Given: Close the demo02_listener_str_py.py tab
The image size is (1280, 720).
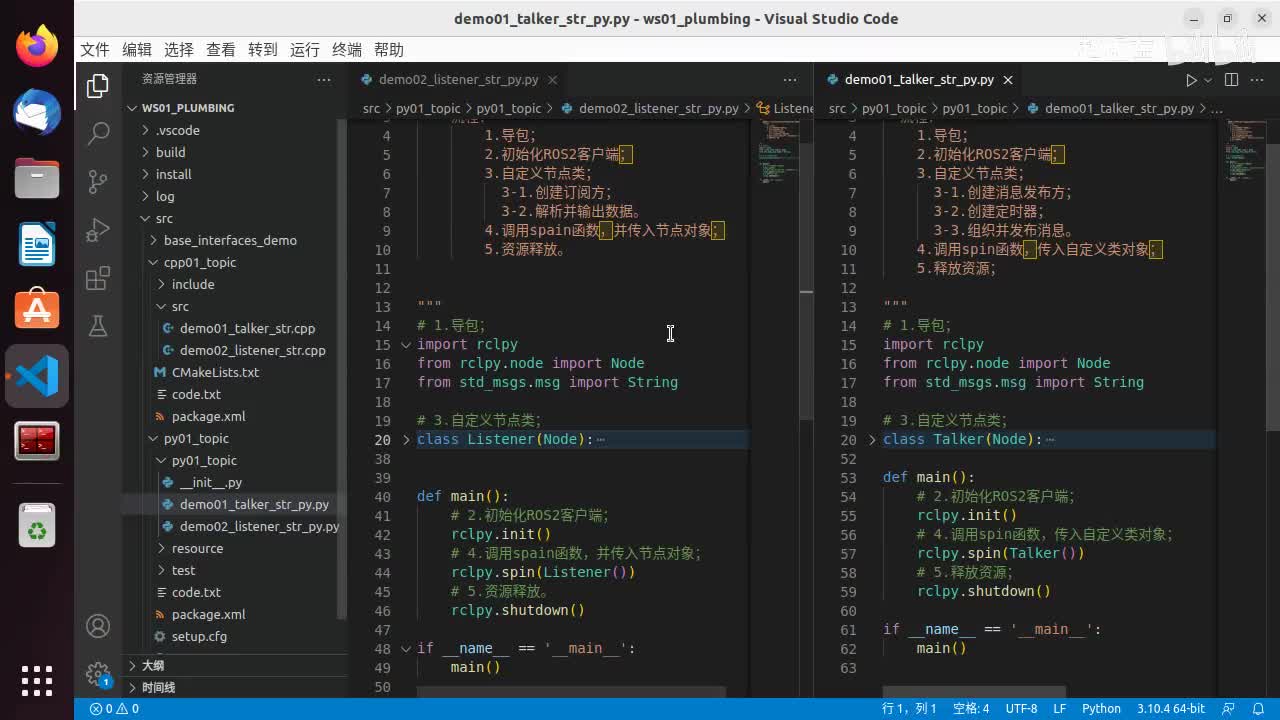Looking at the screenshot, I should pyautogui.click(x=552, y=80).
